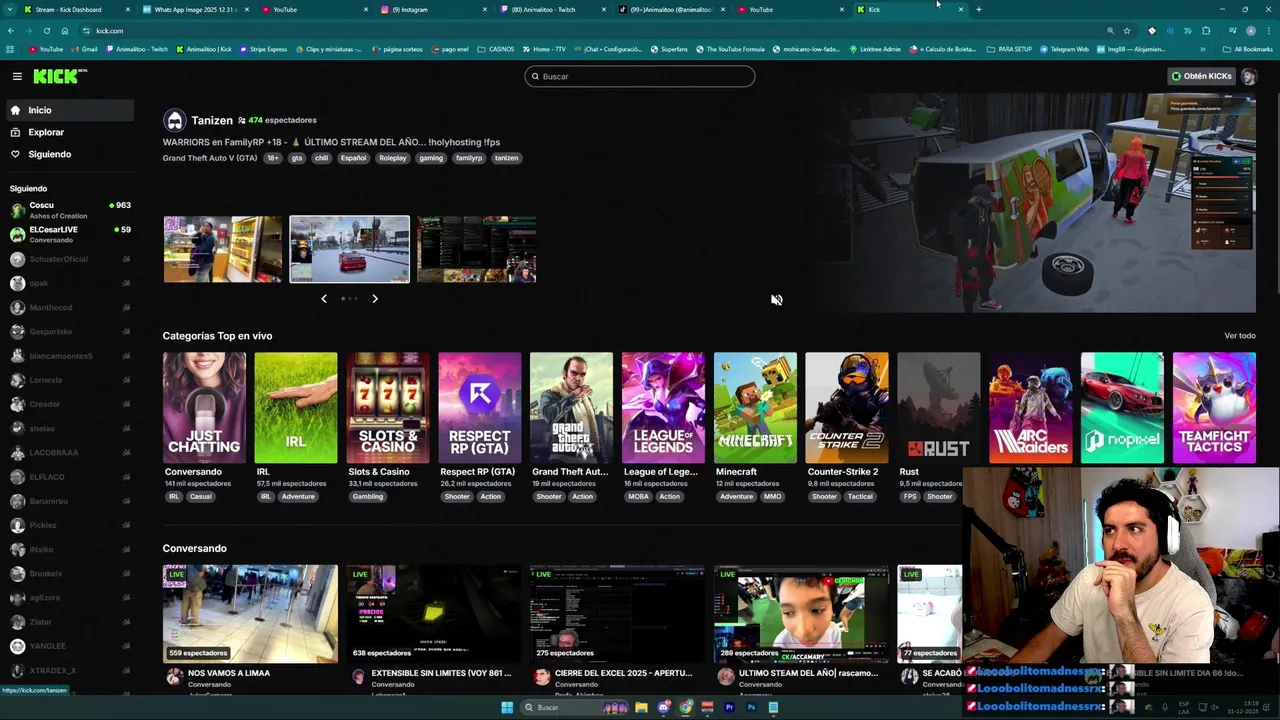Open the PARA SETUP bookmarks folder
This screenshot has width=1280, height=720.
1009,49
